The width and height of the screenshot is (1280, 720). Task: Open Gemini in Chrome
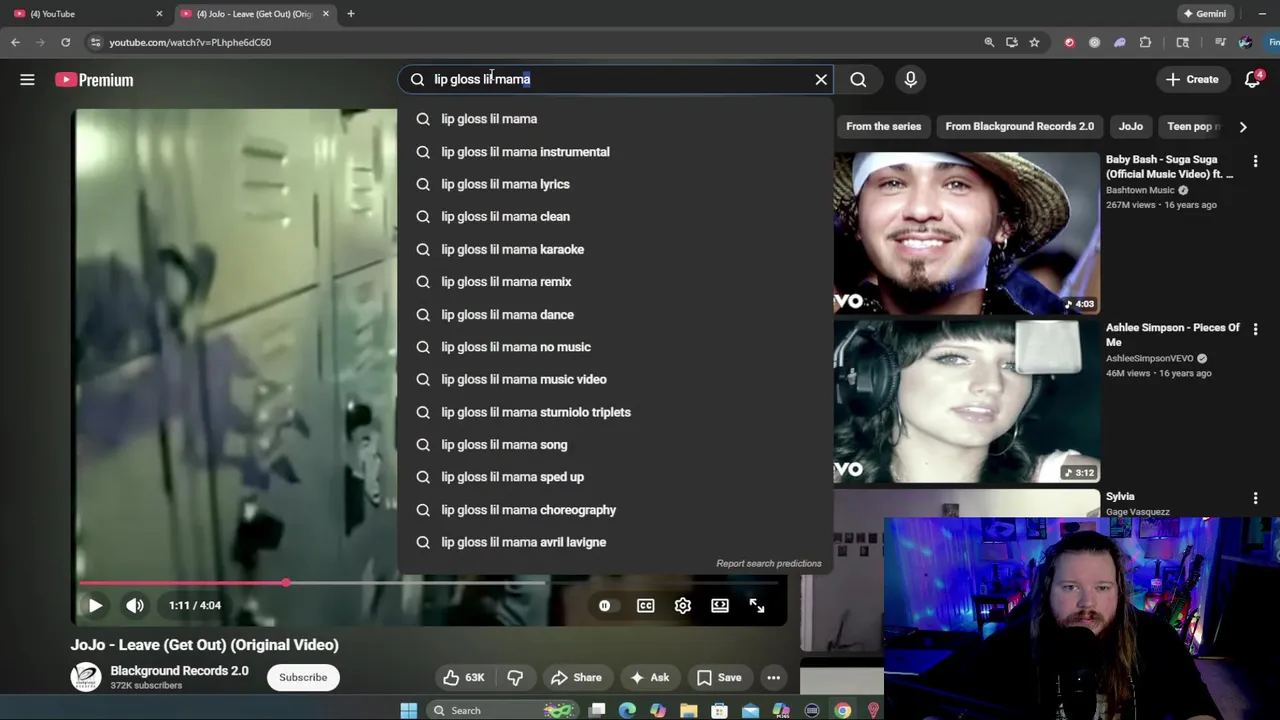[1203, 14]
